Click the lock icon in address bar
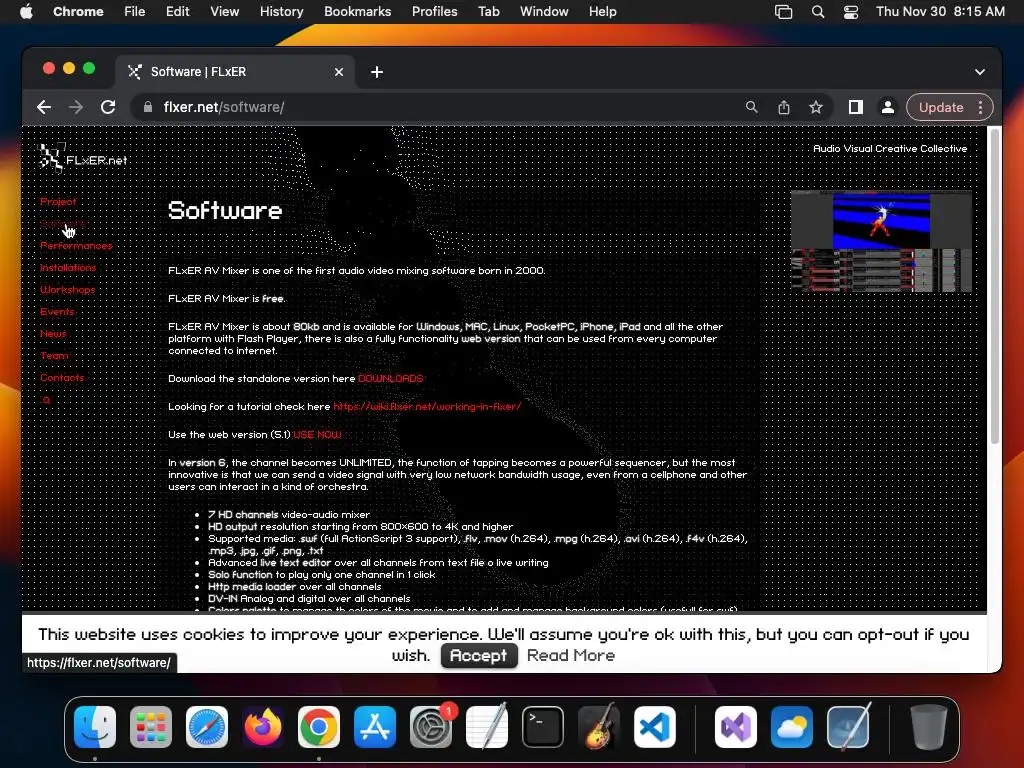The width and height of the screenshot is (1024, 768). (x=148, y=107)
